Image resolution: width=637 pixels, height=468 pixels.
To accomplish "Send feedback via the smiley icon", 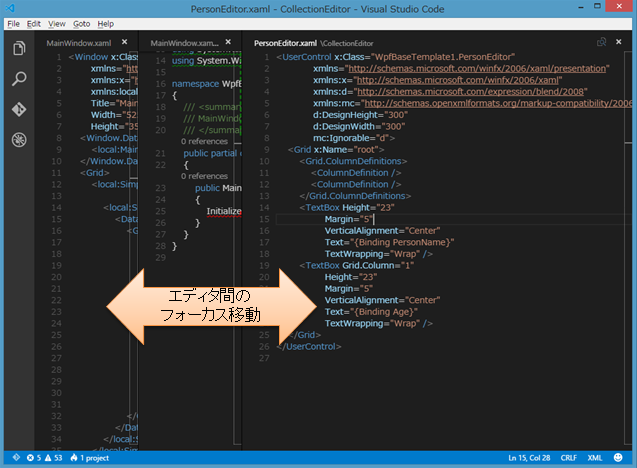I will pos(618,457).
